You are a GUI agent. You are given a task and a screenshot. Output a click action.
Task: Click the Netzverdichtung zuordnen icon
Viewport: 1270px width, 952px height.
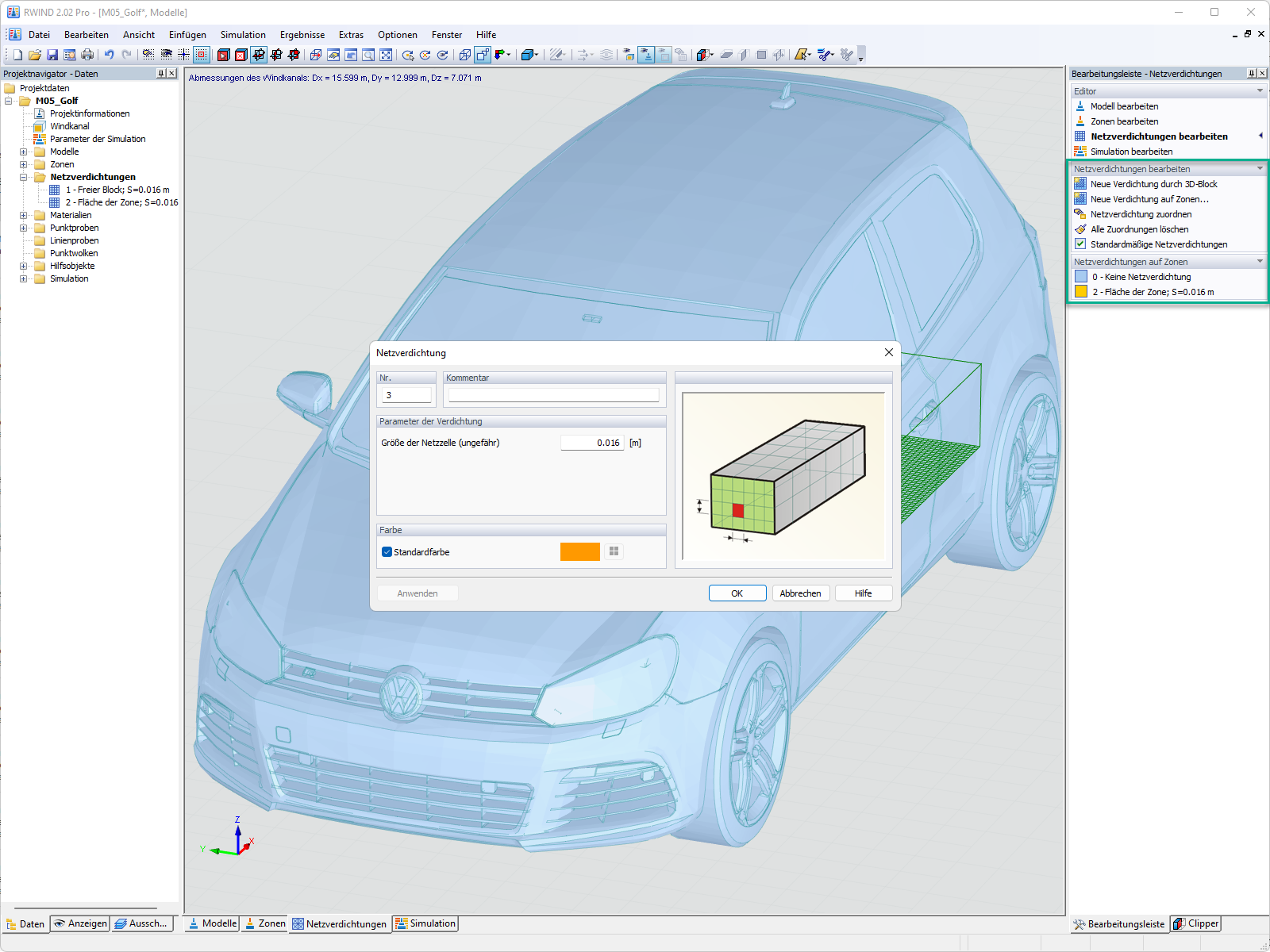coord(1080,214)
